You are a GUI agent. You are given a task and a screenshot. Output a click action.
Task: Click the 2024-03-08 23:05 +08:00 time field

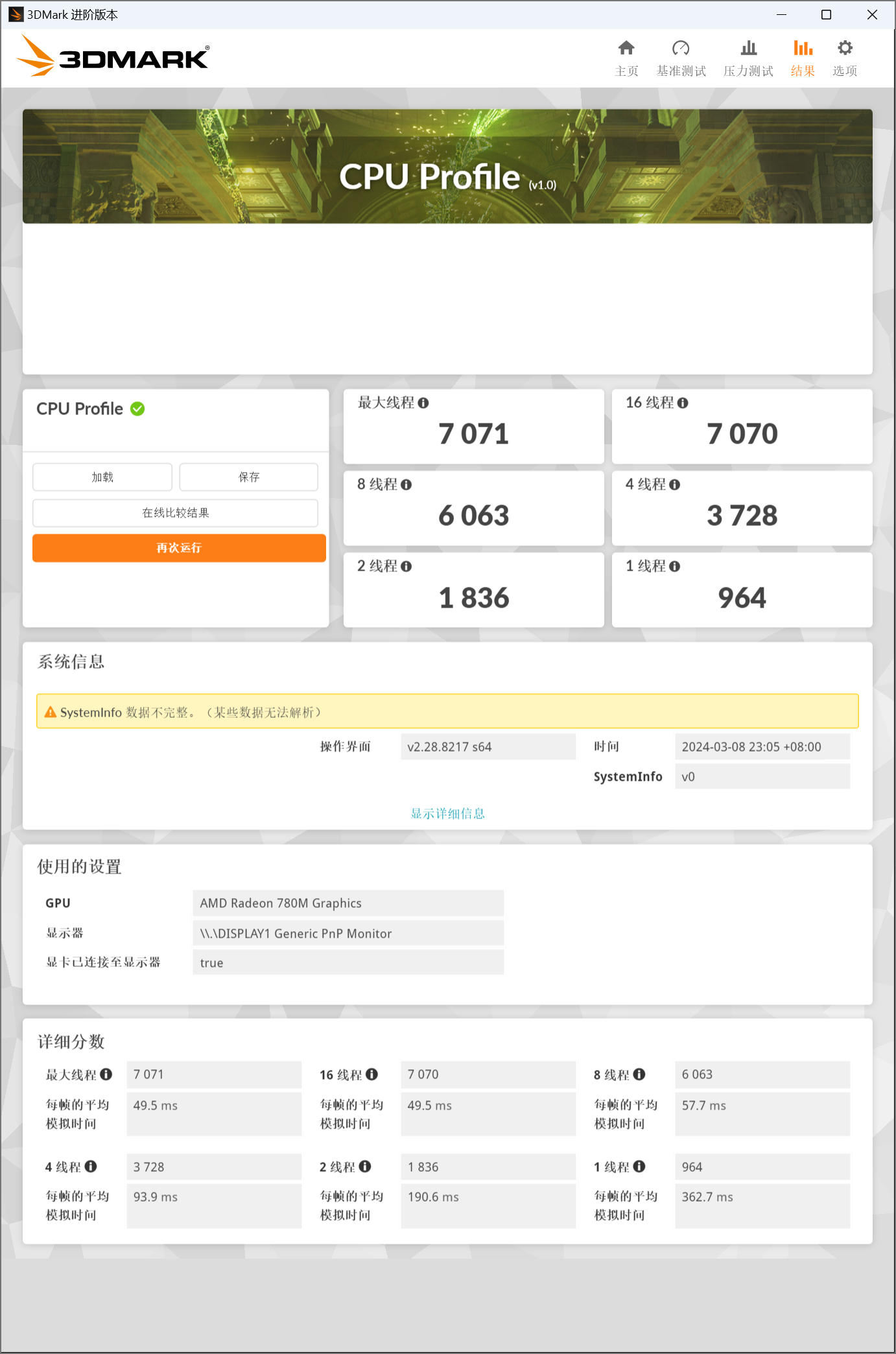coord(762,746)
